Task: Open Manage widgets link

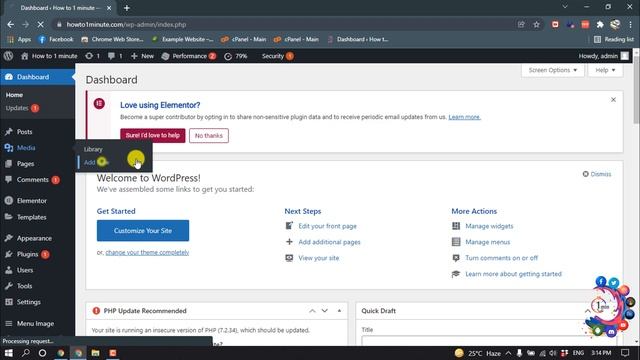Action: tap(489, 226)
